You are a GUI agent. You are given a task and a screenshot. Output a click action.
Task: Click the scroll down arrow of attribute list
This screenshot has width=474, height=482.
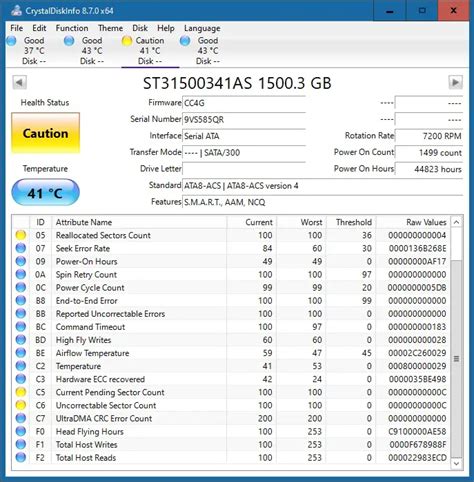456,464
